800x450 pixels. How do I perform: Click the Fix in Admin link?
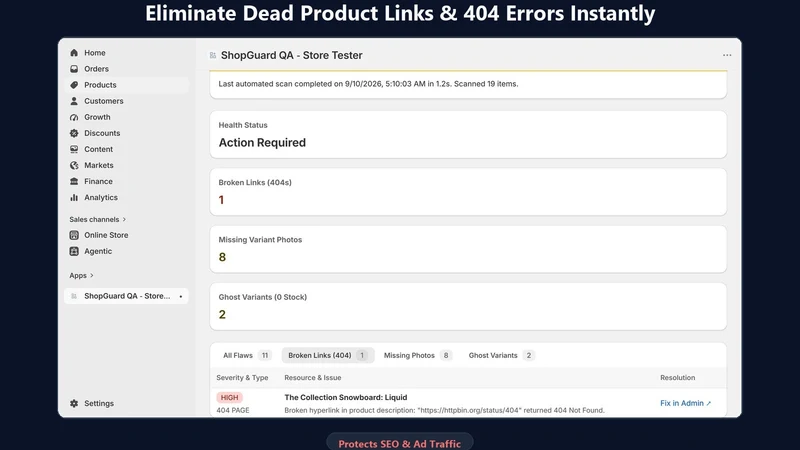(685, 403)
